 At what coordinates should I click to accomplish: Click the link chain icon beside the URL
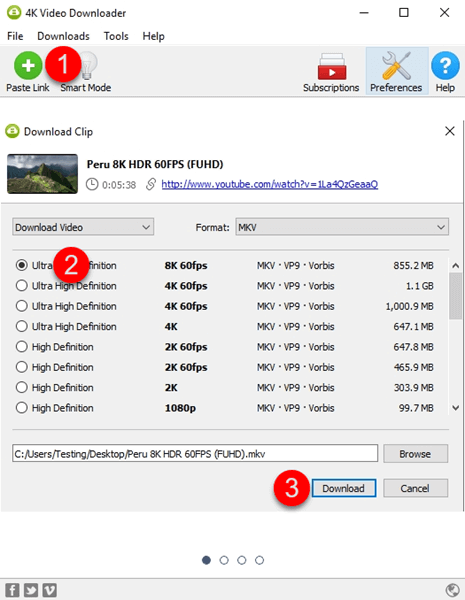pos(151,184)
